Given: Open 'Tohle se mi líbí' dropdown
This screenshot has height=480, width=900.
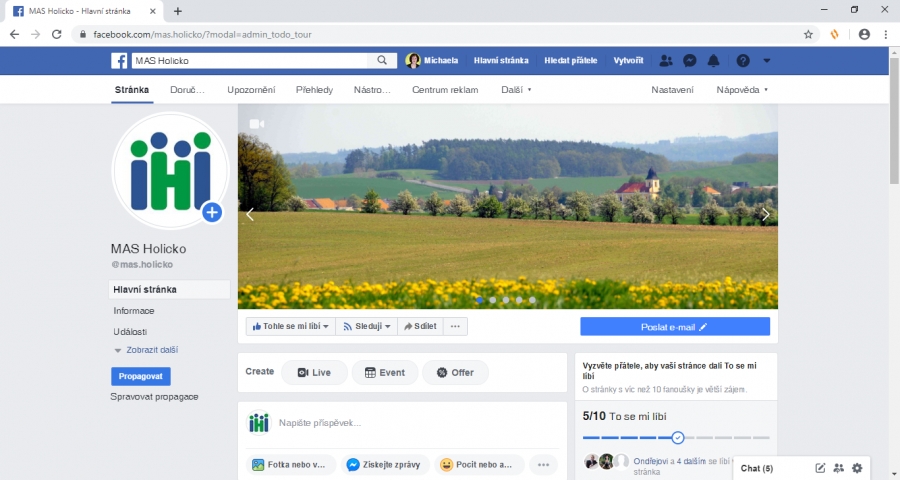Looking at the screenshot, I should (291, 326).
